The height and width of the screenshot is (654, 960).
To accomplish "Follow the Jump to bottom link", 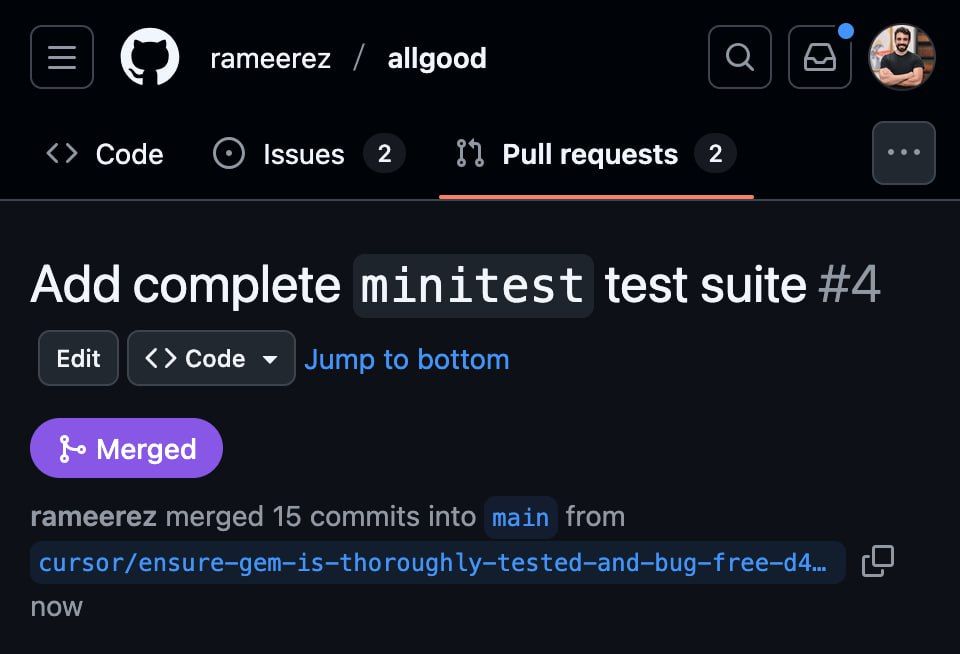I will click(406, 359).
